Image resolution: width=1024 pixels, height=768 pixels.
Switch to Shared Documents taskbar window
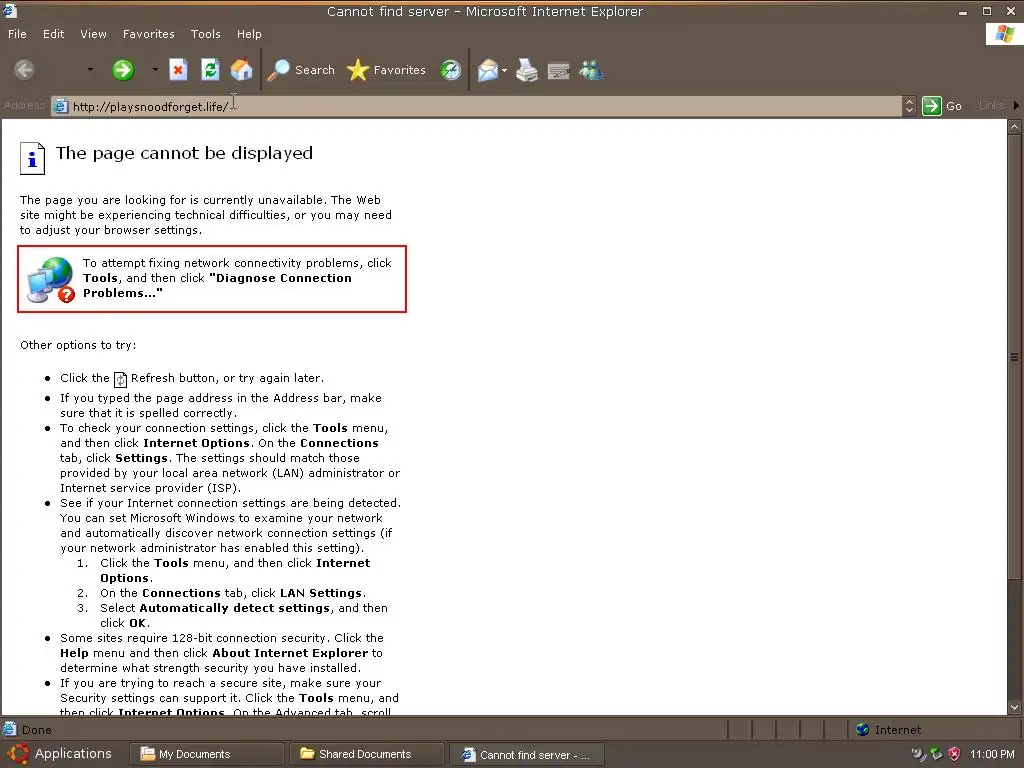click(x=367, y=754)
